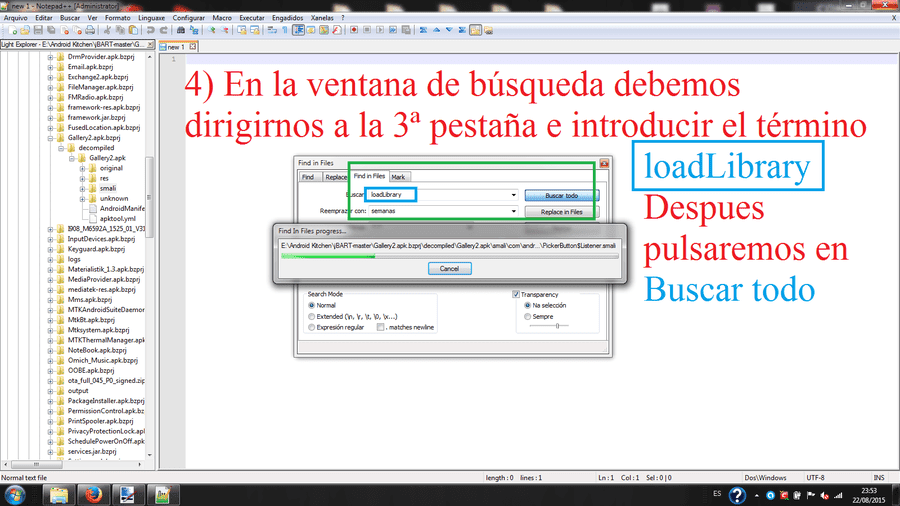The width and height of the screenshot is (900, 506).
Task: Close the Light Explorer panel
Action: [x=150, y=44]
